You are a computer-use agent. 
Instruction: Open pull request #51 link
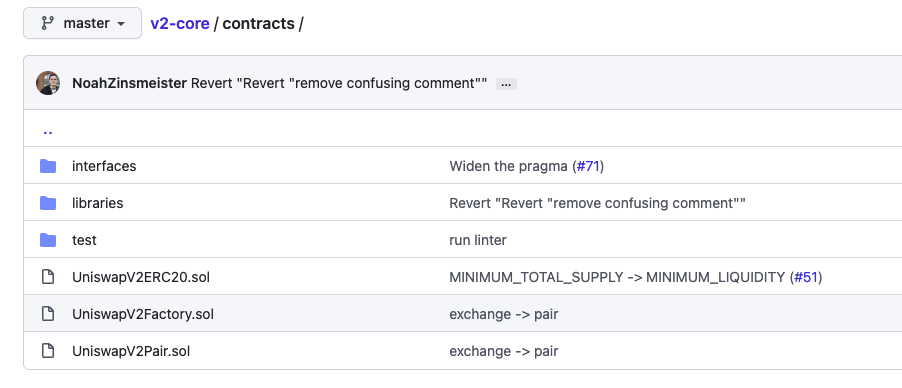pyautogui.click(x=806, y=277)
